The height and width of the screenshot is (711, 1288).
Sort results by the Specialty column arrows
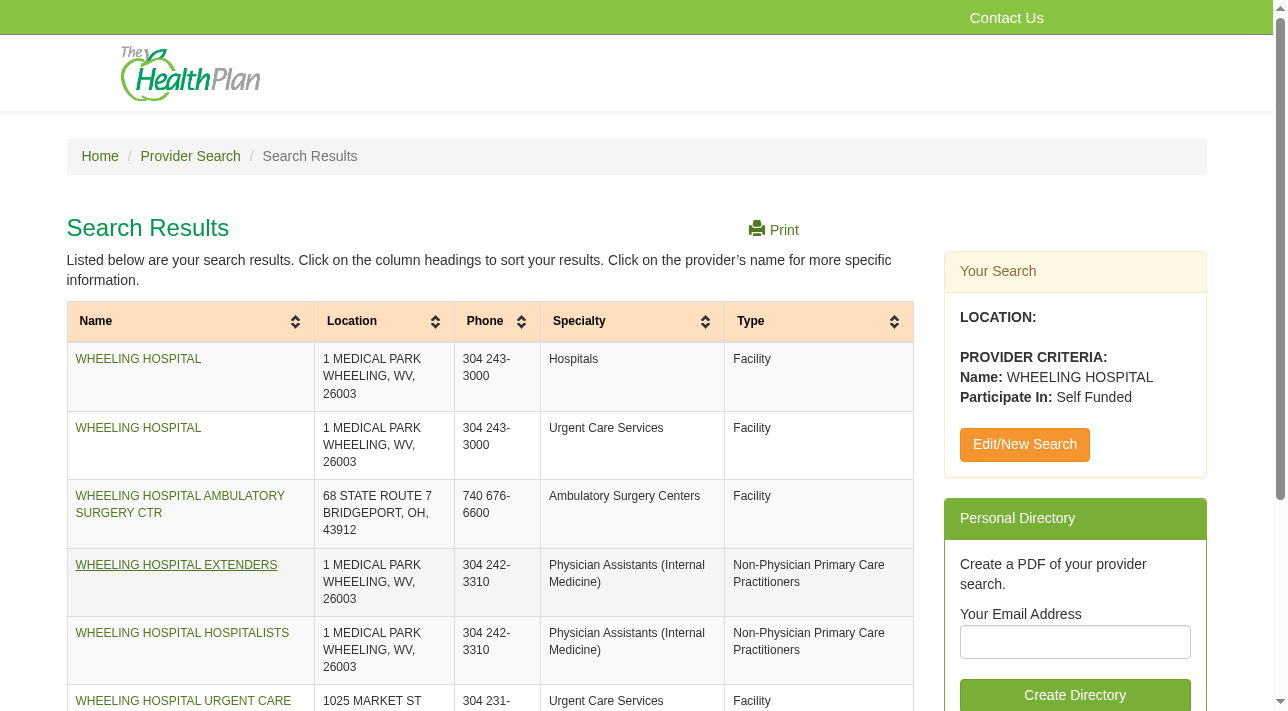pyautogui.click(x=706, y=322)
